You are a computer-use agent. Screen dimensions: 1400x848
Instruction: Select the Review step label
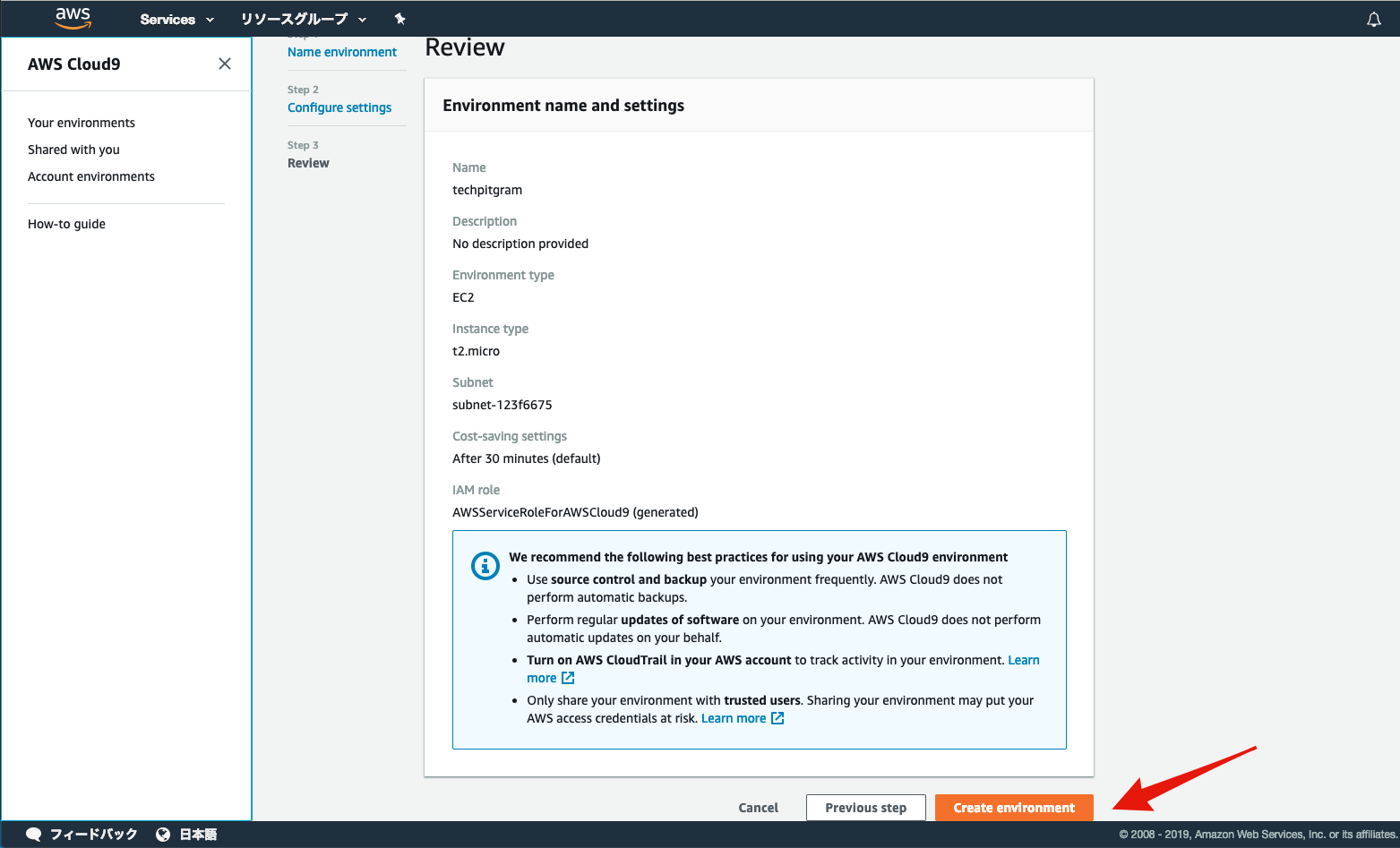click(308, 163)
